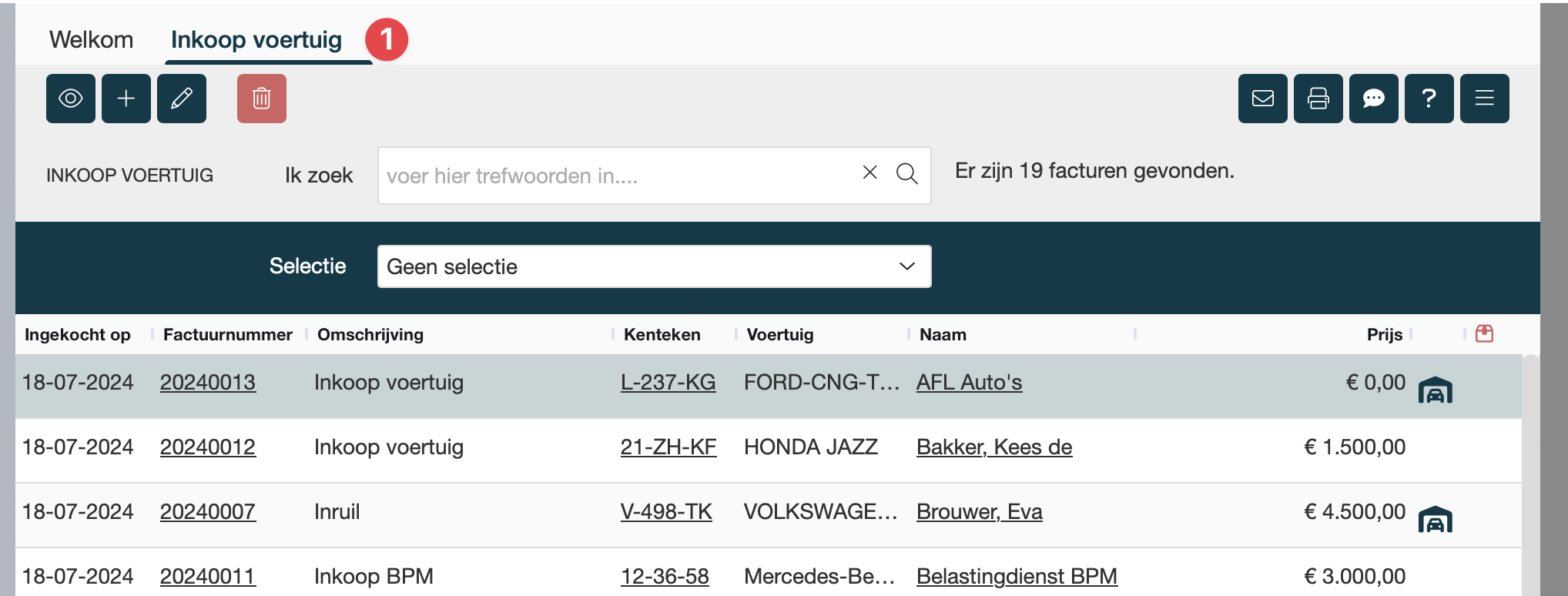The height and width of the screenshot is (596, 1568).
Task: Click the pencil edit button
Action: 182,99
